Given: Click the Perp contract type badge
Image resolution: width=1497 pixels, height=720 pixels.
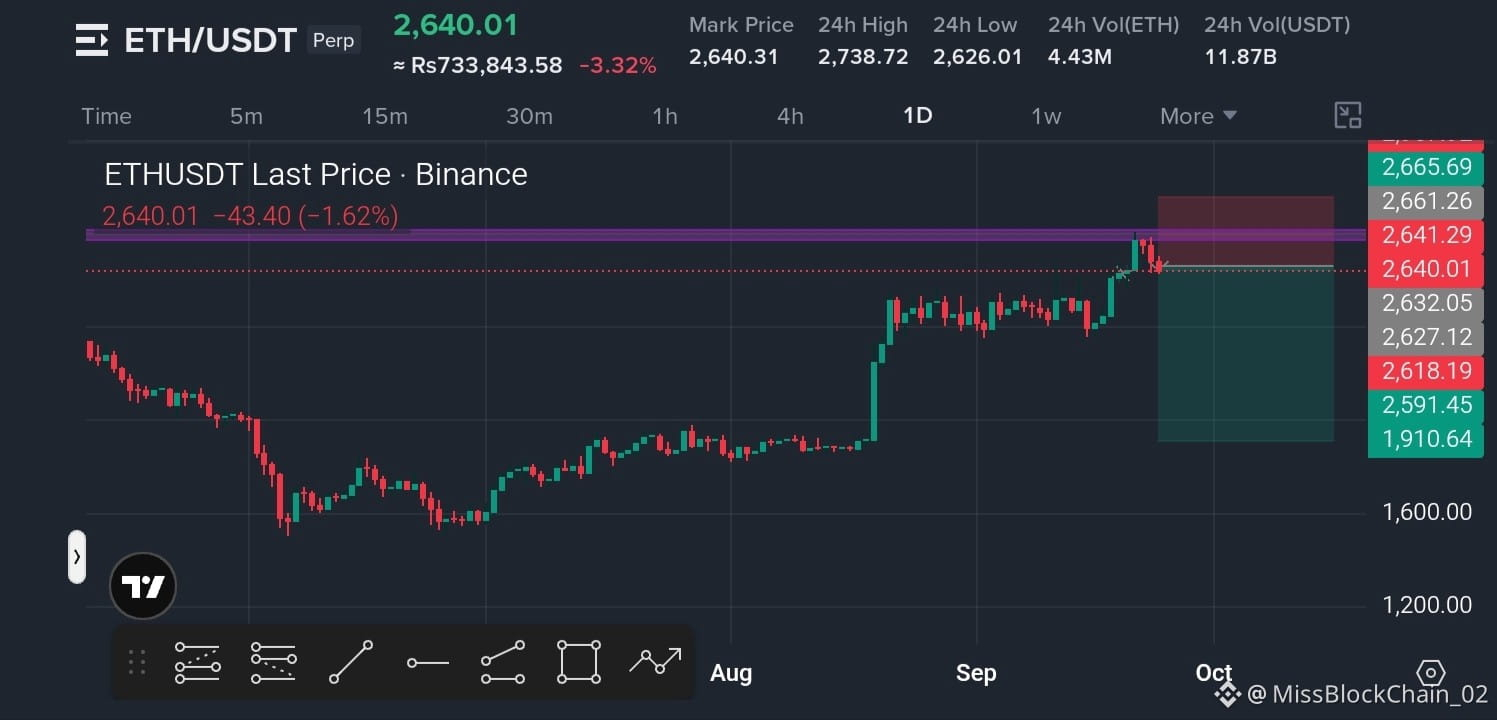Looking at the screenshot, I should 333,41.
